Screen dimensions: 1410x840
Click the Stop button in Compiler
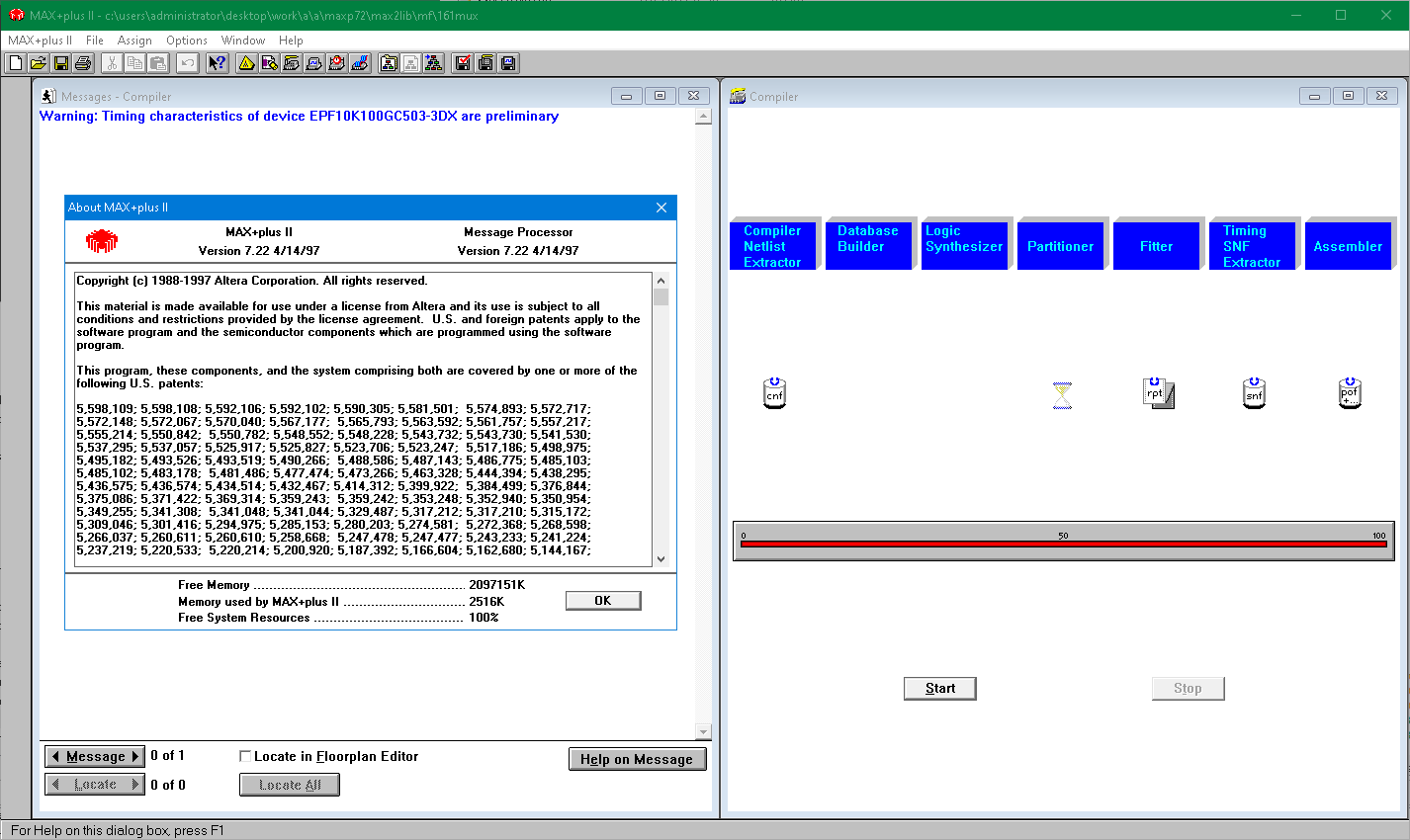click(1188, 689)
